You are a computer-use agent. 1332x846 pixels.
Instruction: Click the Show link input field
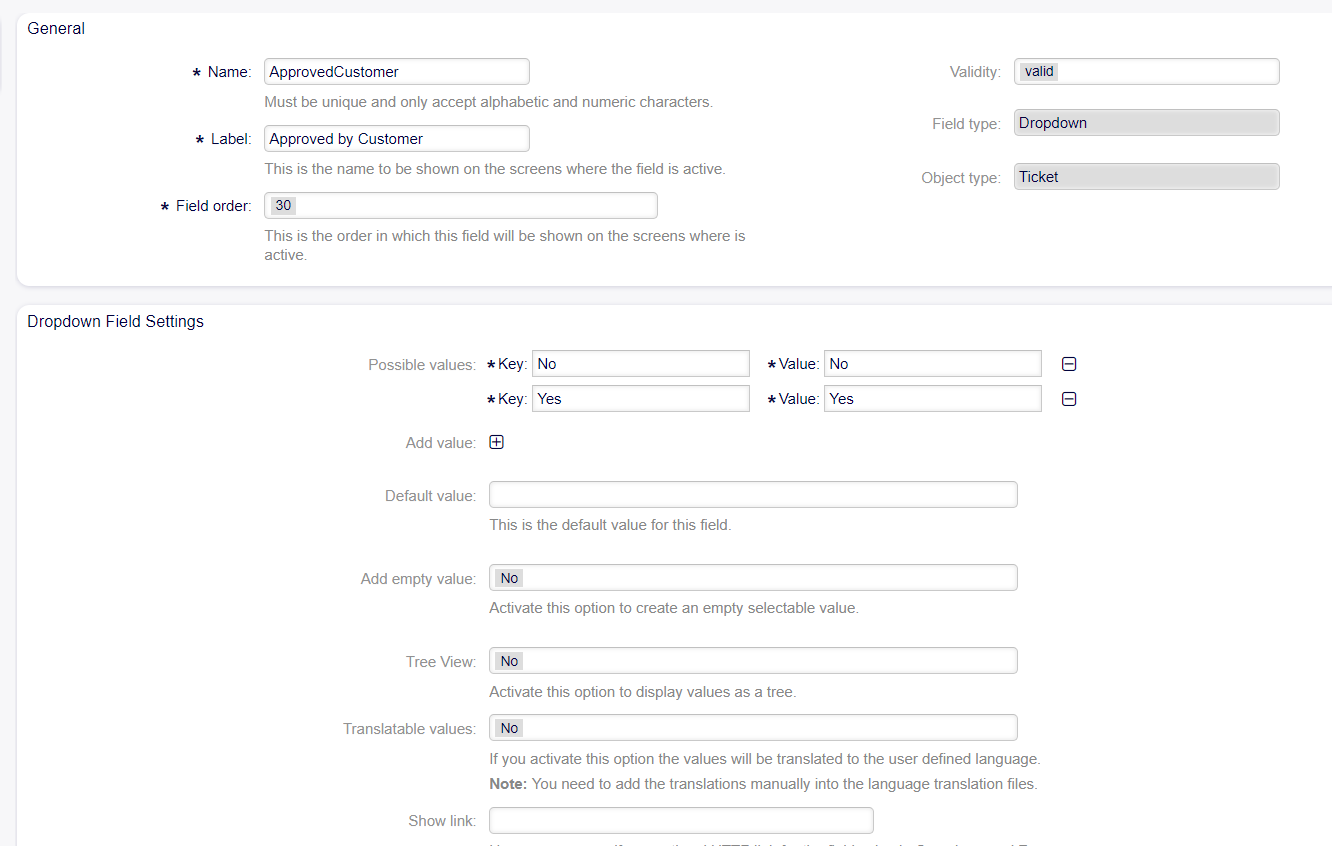click(x=680, y=821)
